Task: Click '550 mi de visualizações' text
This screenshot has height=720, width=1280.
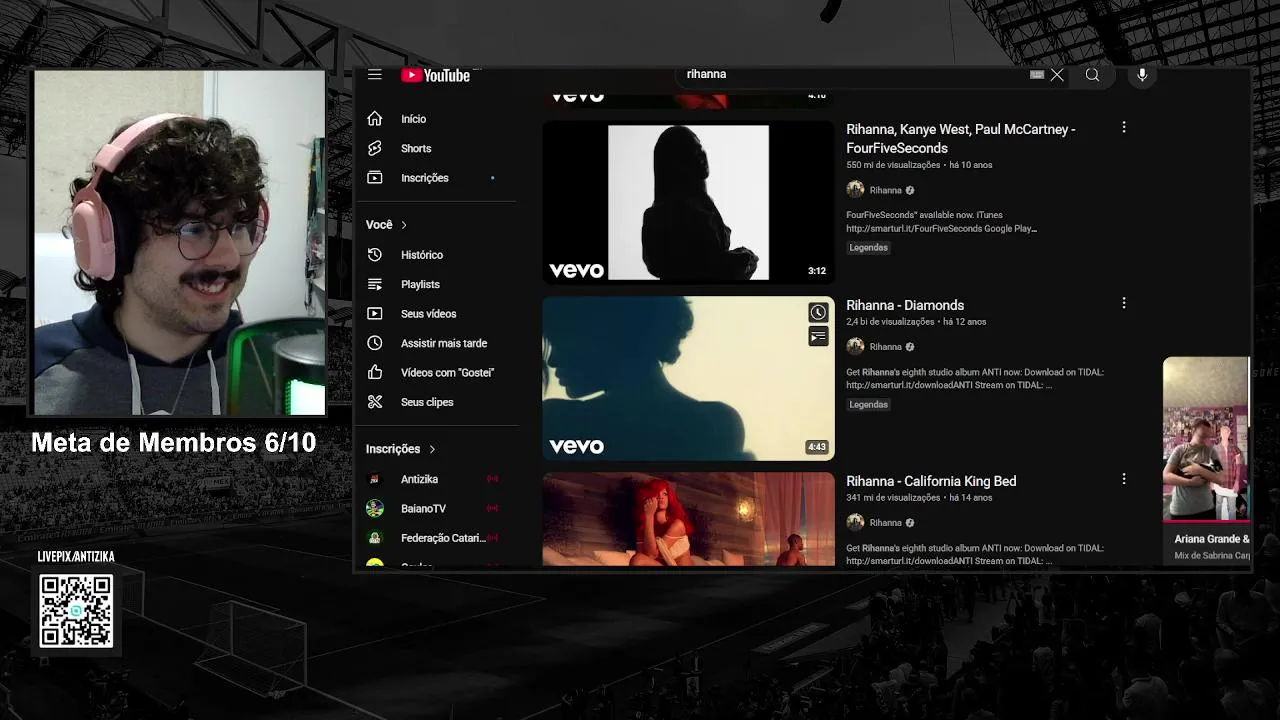Action: (893, 165)
